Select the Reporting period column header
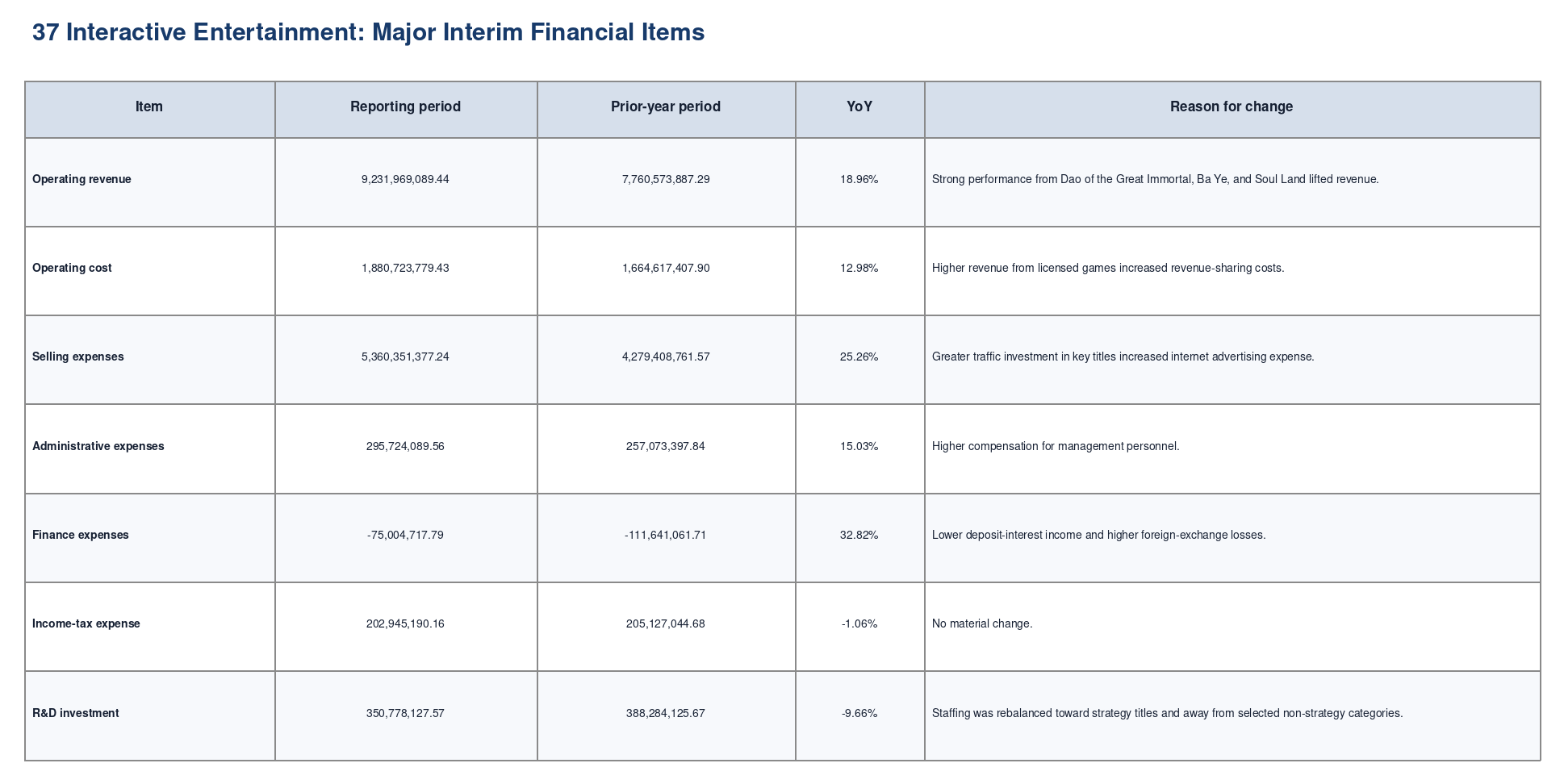1564x784 pixels. (x=405, y=106)
